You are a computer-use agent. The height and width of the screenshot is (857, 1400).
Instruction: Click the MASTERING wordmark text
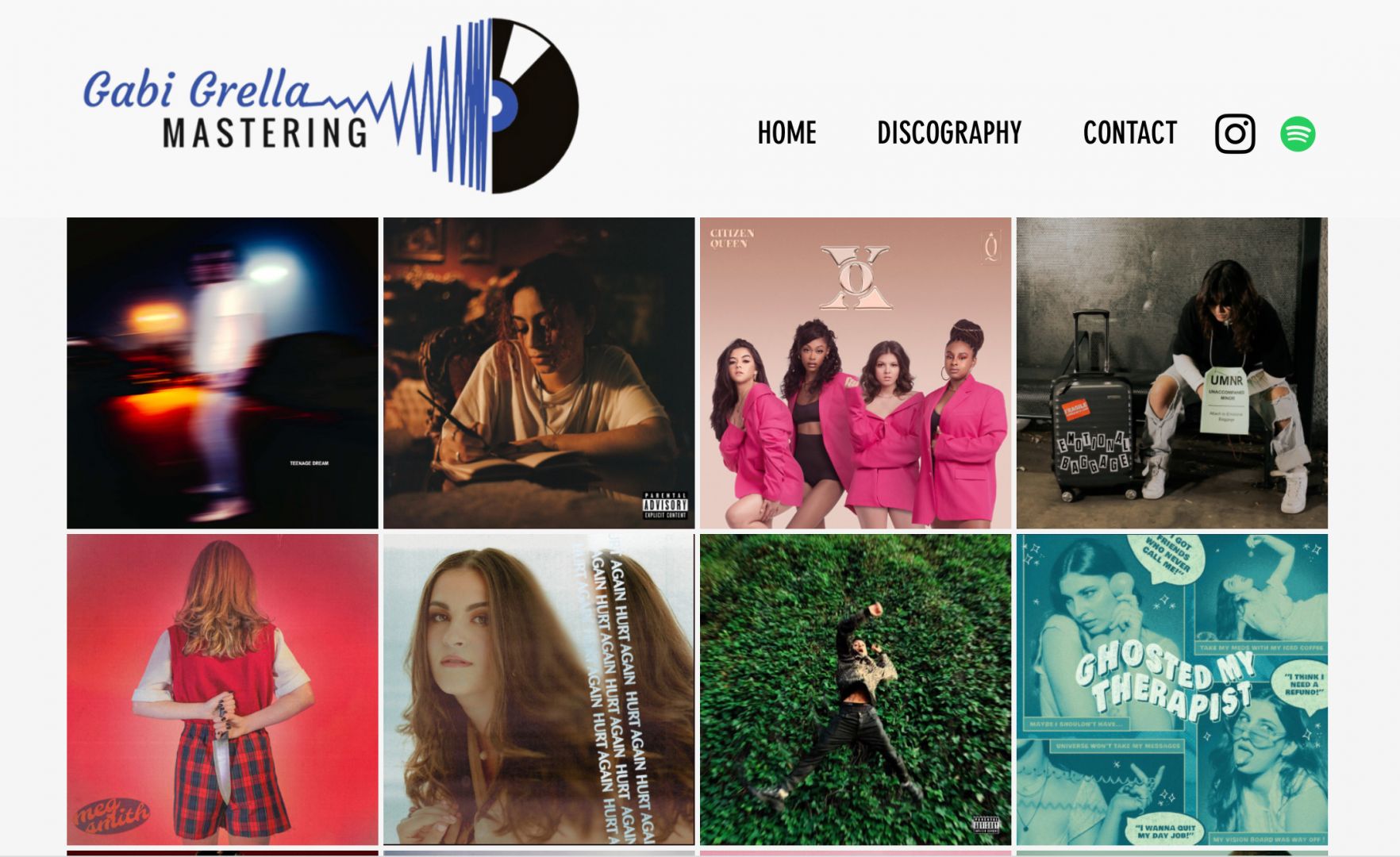tap(265, 133)
